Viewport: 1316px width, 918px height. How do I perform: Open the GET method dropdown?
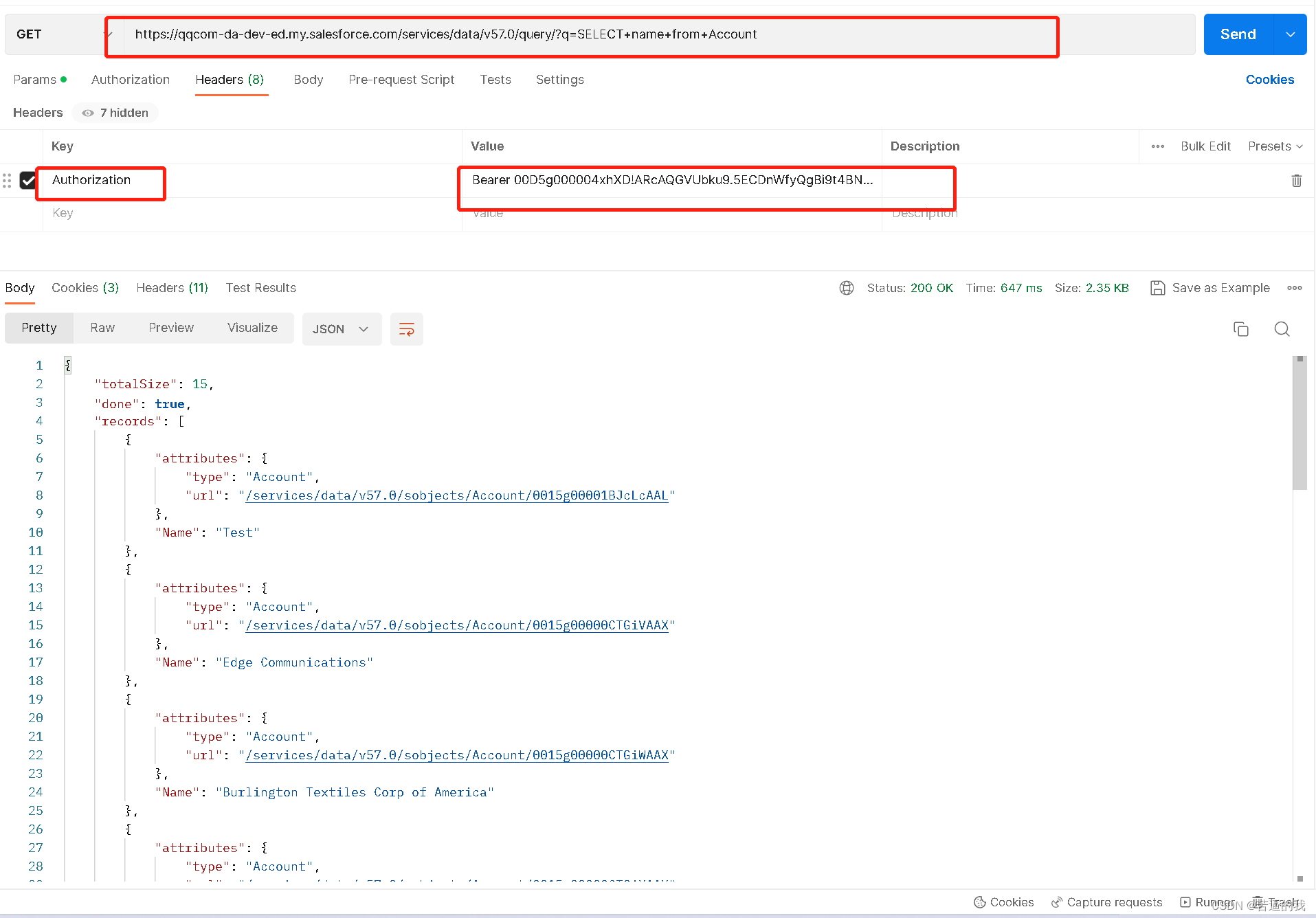(55, 34)
